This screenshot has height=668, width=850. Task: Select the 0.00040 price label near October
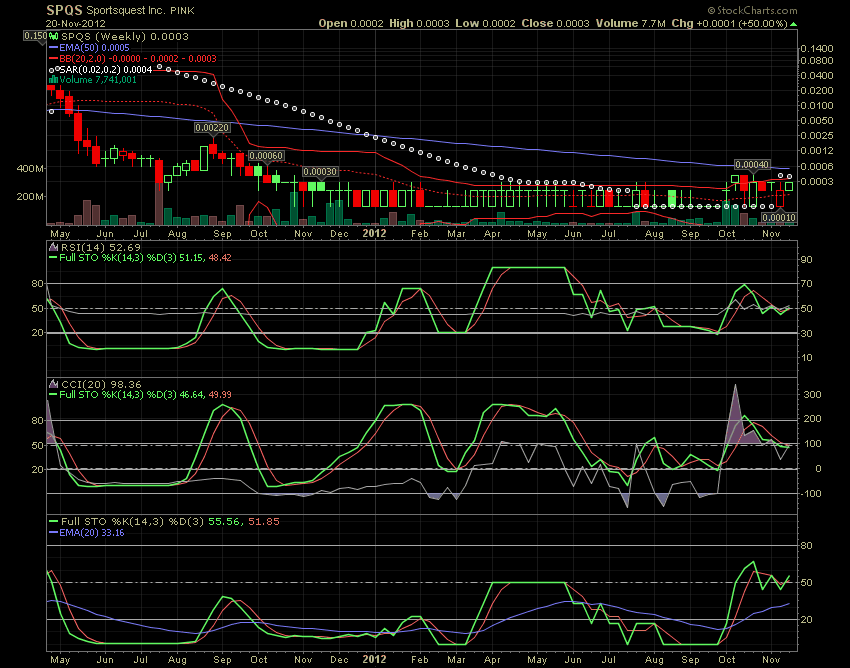tap(751, 164)
